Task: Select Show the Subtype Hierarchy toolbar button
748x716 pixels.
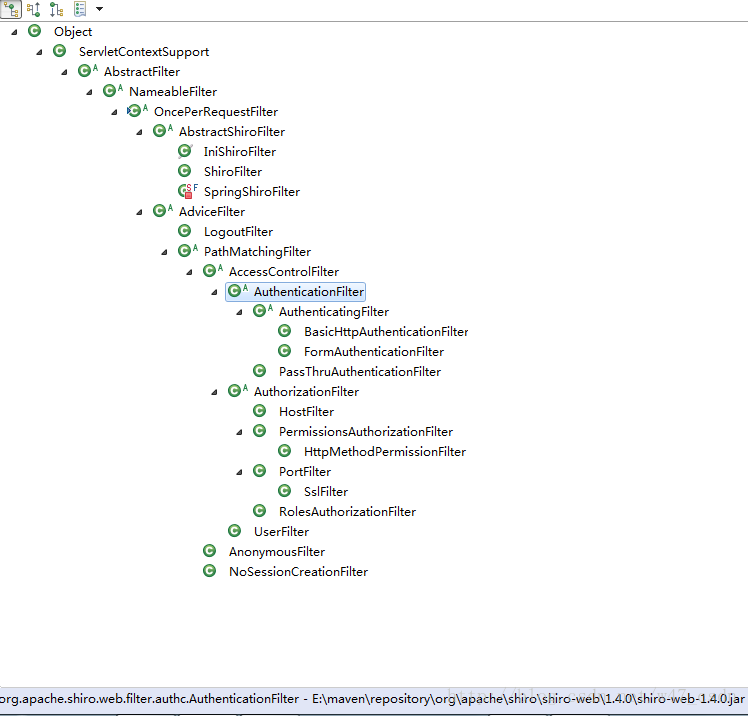Action: [56, 9]
